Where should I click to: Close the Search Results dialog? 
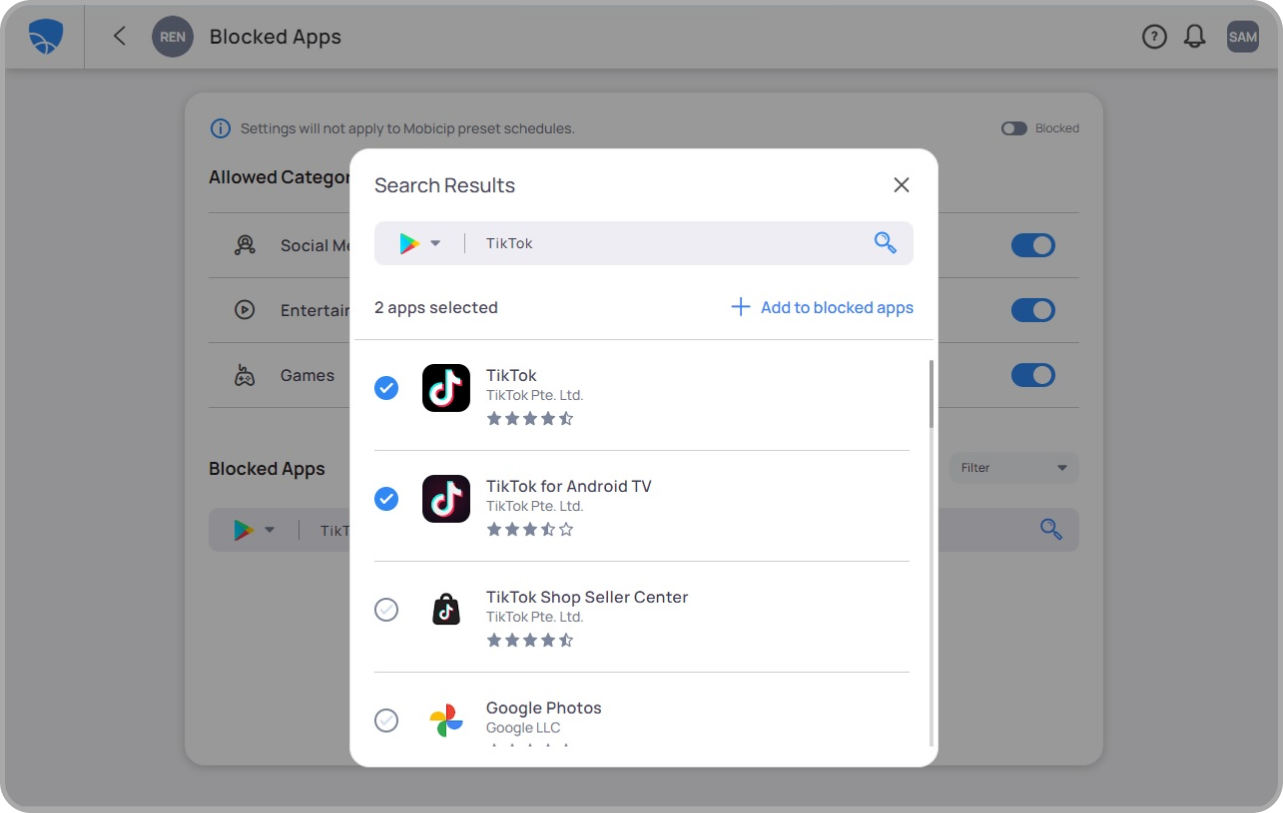[901, 185]
